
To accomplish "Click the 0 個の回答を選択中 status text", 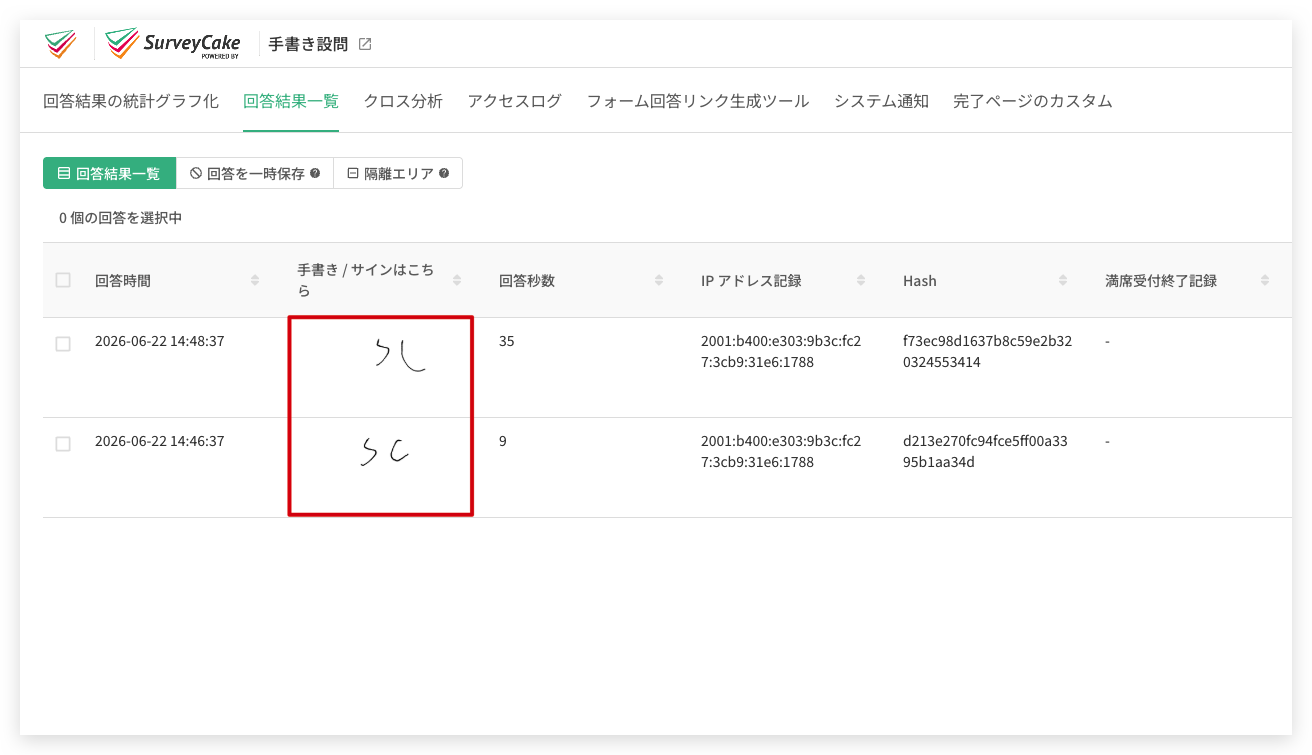I will [121, 217].
